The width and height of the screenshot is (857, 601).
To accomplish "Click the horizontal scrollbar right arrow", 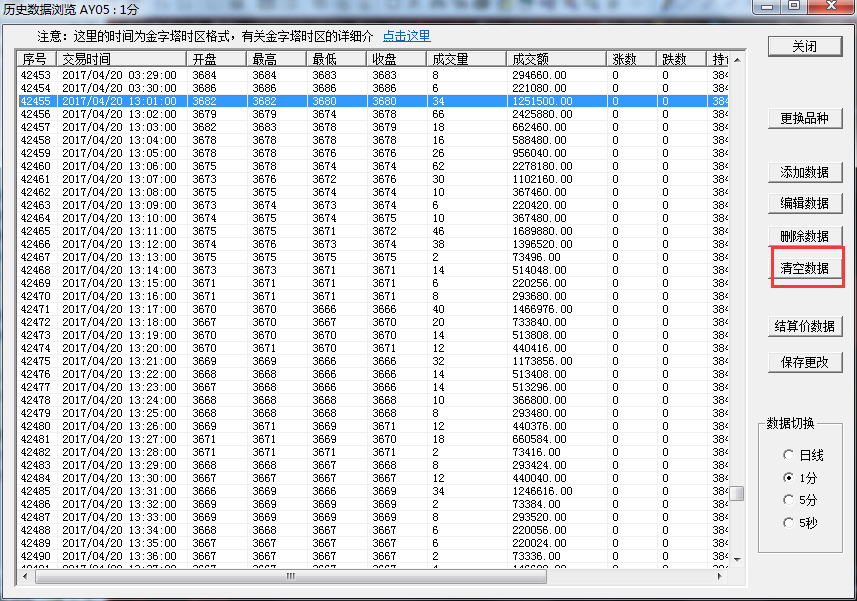I will click(x=722, y=576).
